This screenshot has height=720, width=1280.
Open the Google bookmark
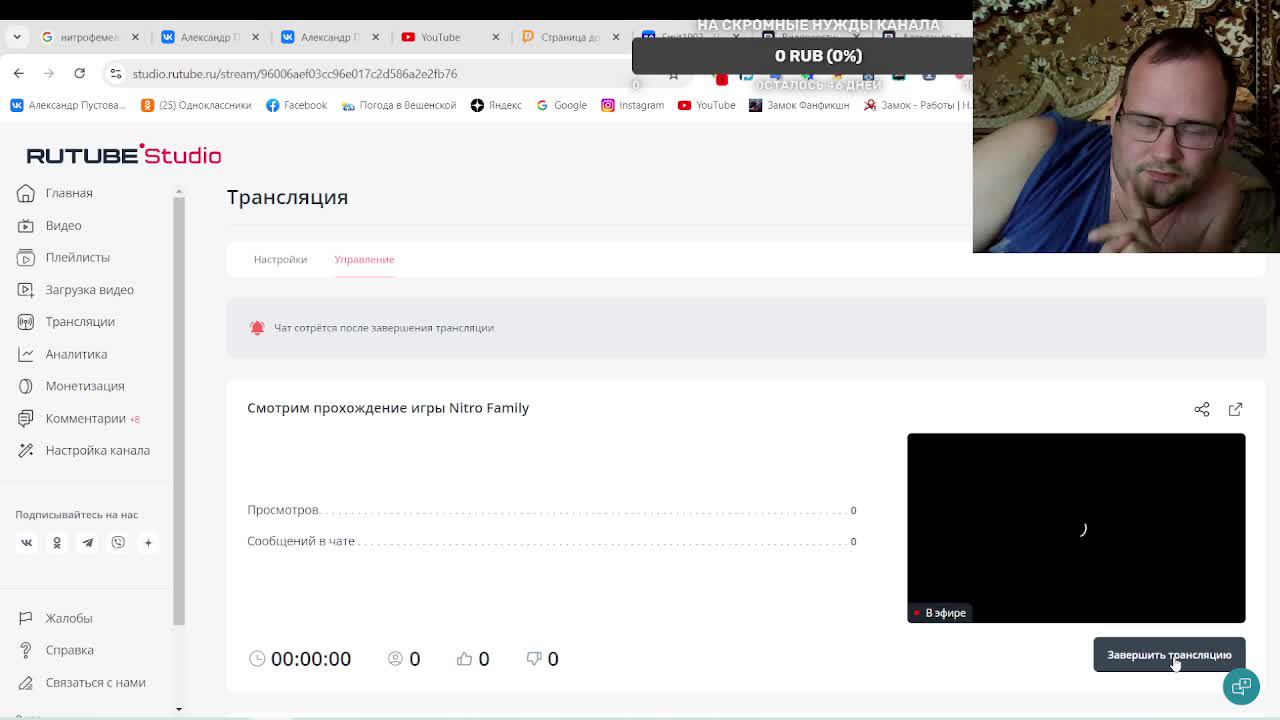[x=562, y=105]
